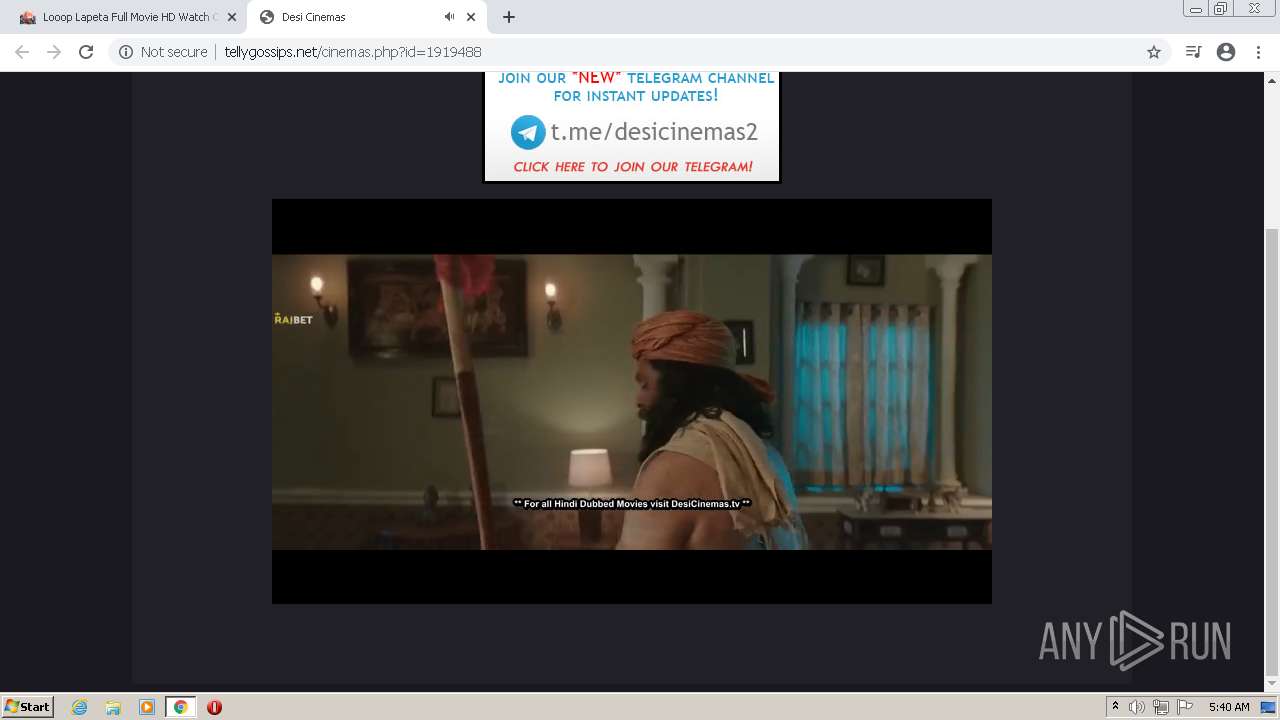Launch Internet Explorer from taskbar
Viewport: 1280px width, 720px height.
tap(80, 707)
